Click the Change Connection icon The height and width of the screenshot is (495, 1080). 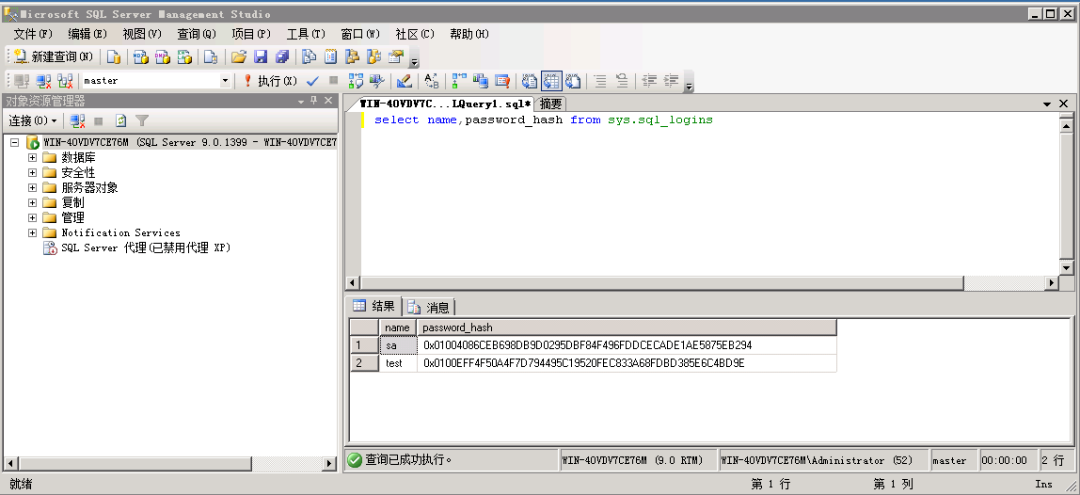pyautogui.click(x=65, y=81)
